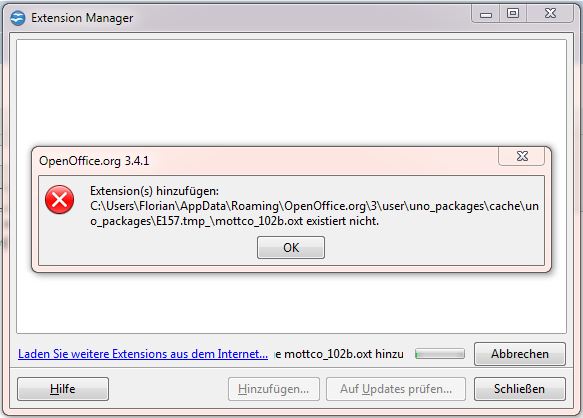Close the OpenOffice.org 3.4.1 error dialog

tap(522, 156)
